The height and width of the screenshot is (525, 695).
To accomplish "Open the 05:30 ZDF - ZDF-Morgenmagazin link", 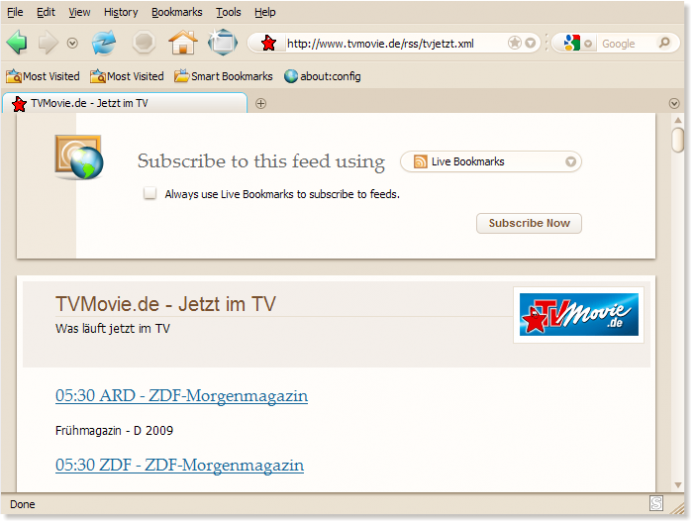I will pos(180,465).
